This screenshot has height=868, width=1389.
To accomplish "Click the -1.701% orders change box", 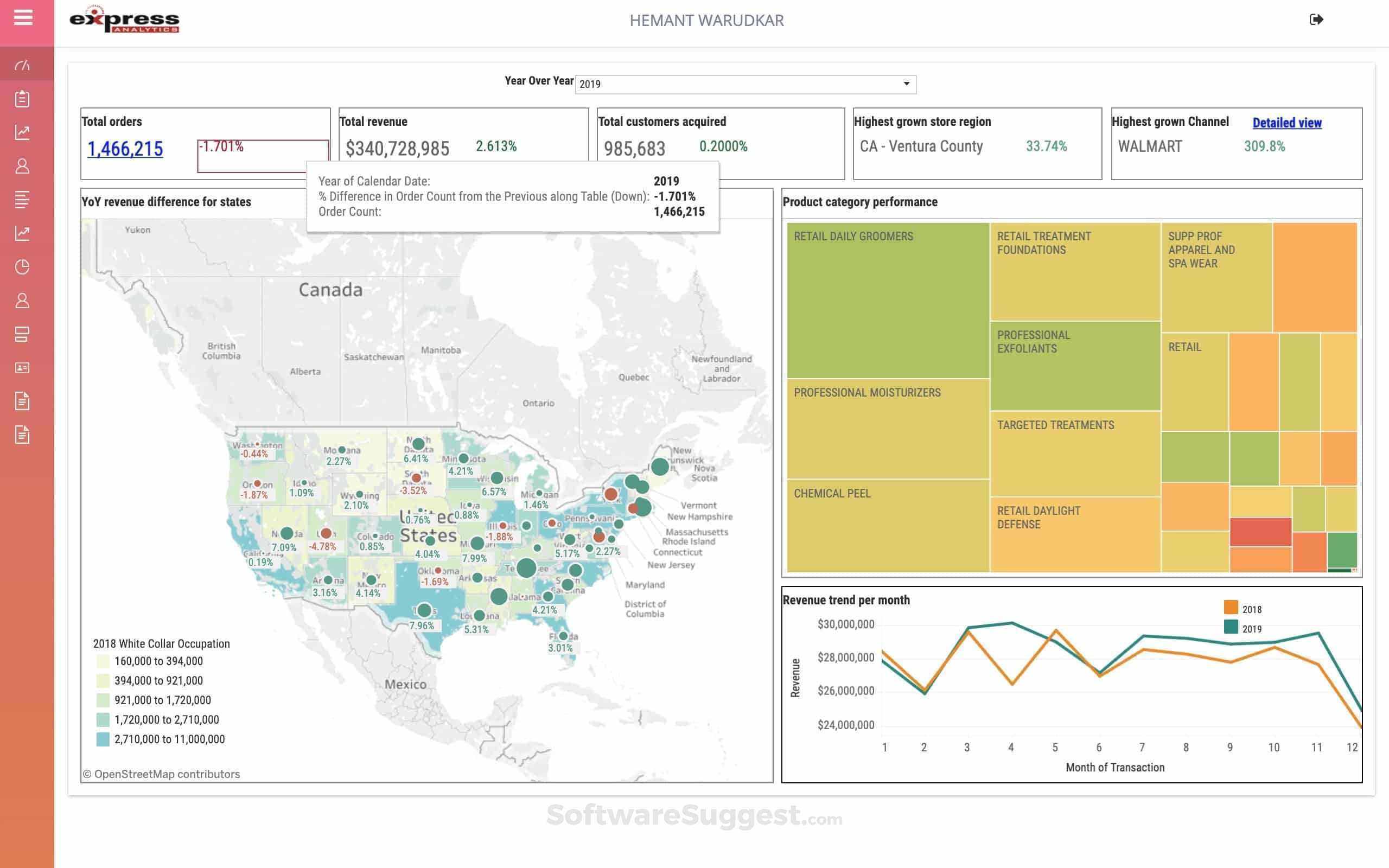I will tap(262, 156).
